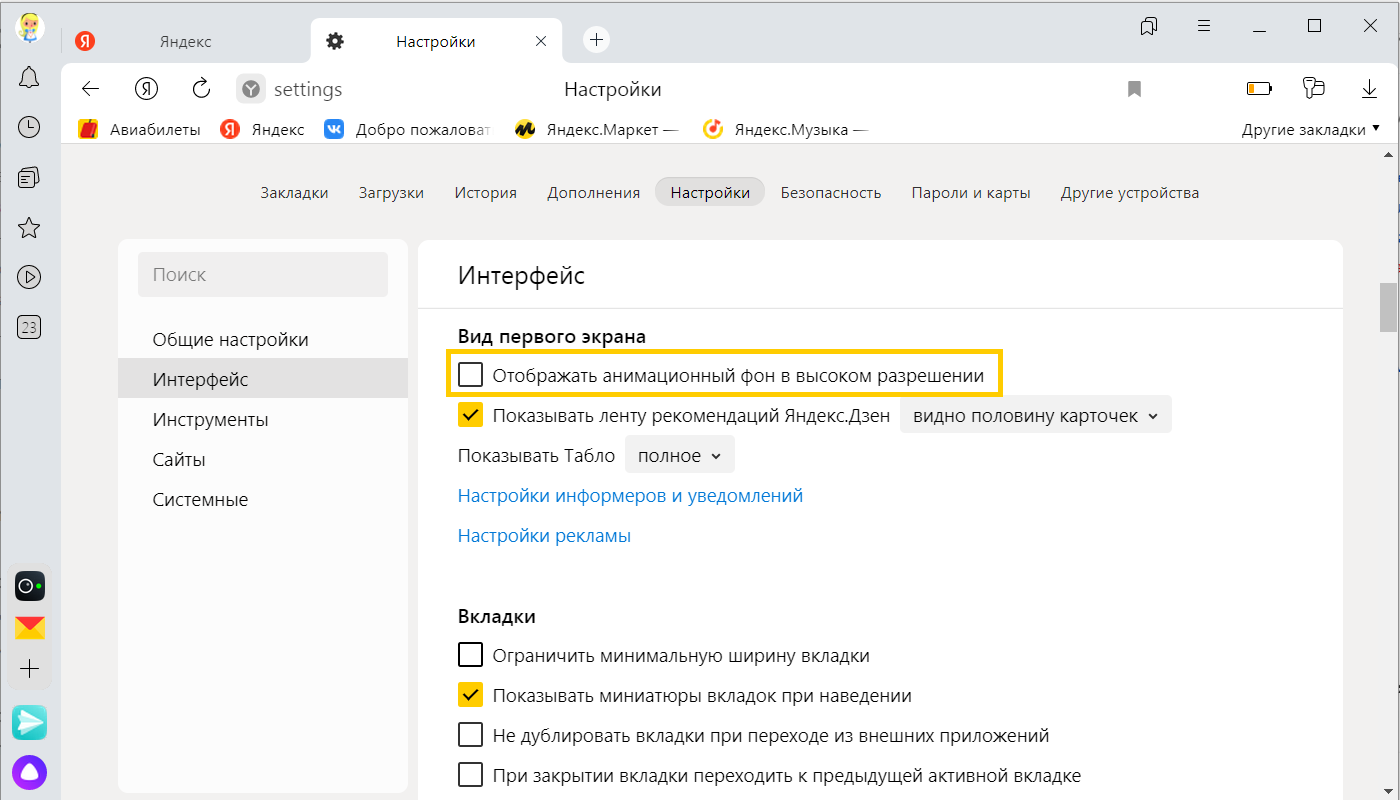
Task: Open the Безопасность settings tab
Action: (831, 192)
